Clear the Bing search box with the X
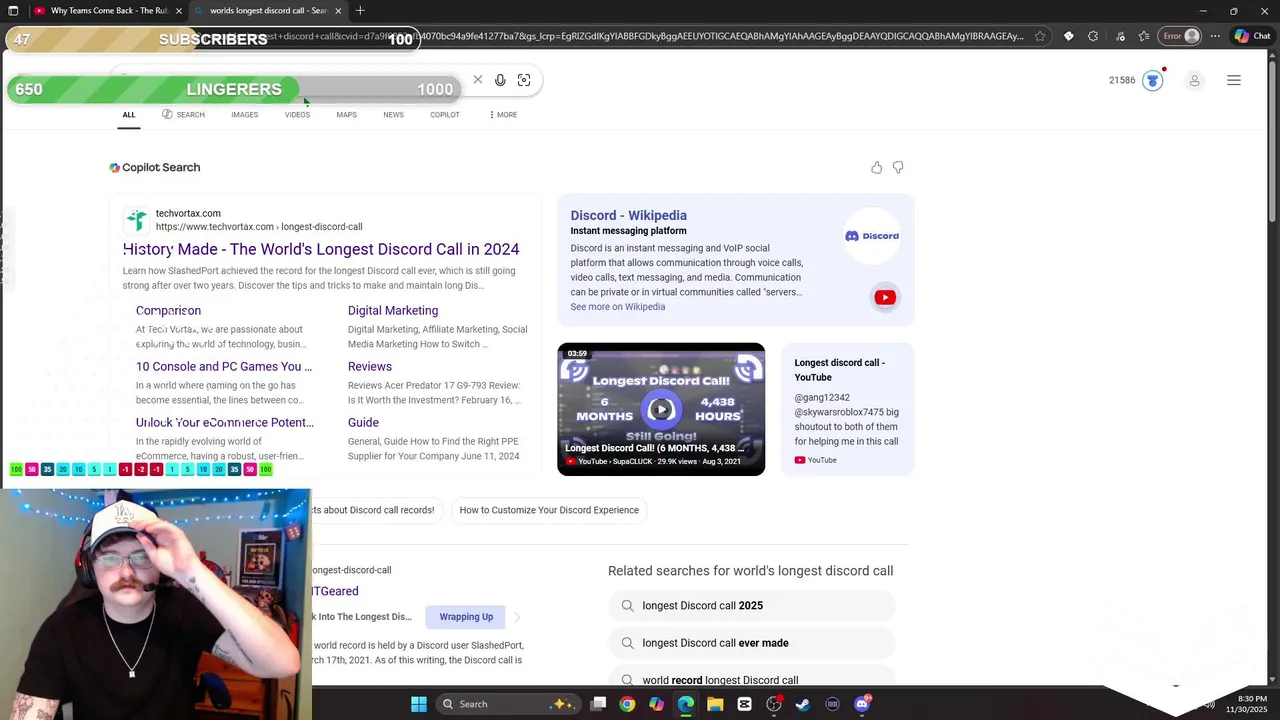 478,80
